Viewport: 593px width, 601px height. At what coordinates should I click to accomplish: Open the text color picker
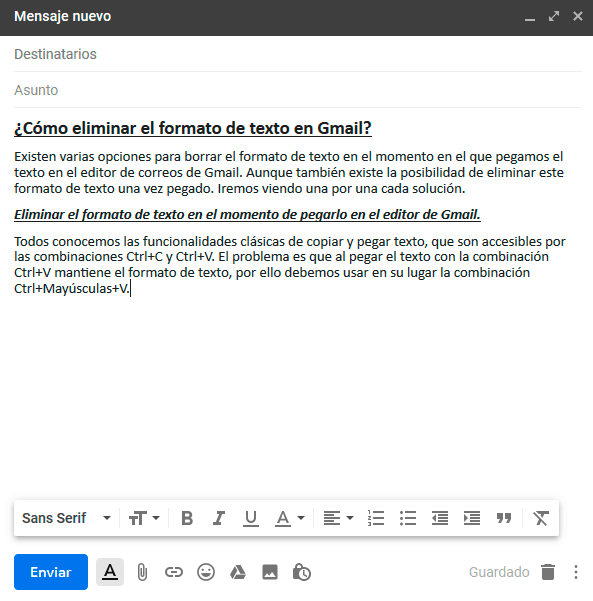pyautogui.click(x=289, y=518)
